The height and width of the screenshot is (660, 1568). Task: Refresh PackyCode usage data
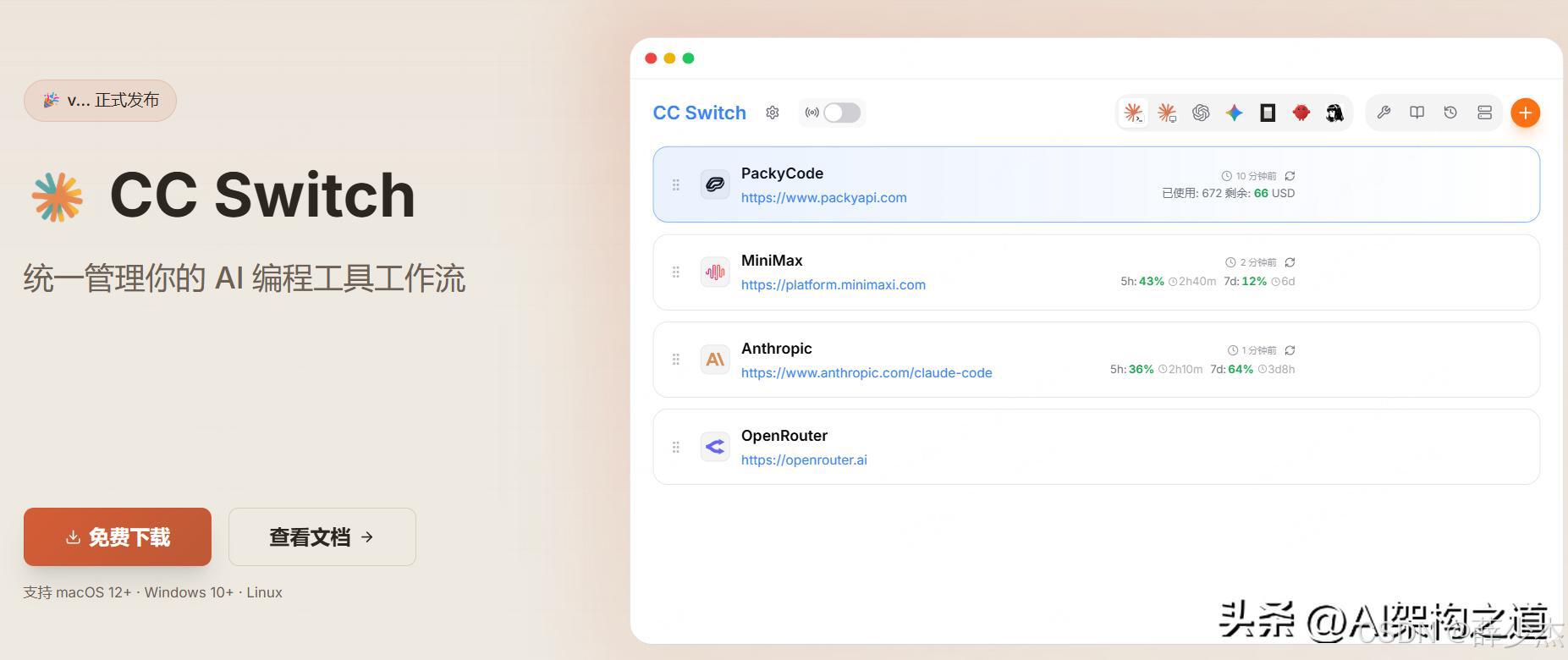(x=1290, y=176)
